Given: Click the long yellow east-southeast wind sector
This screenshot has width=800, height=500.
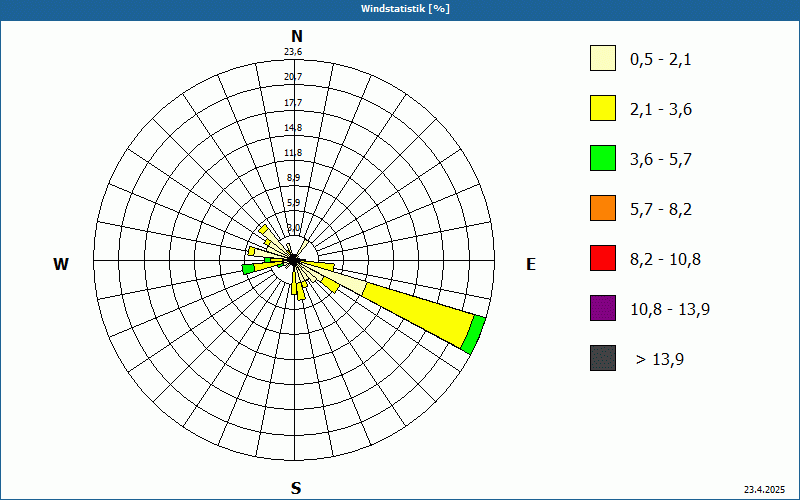Looking at the screenshot, I should 418,314.
